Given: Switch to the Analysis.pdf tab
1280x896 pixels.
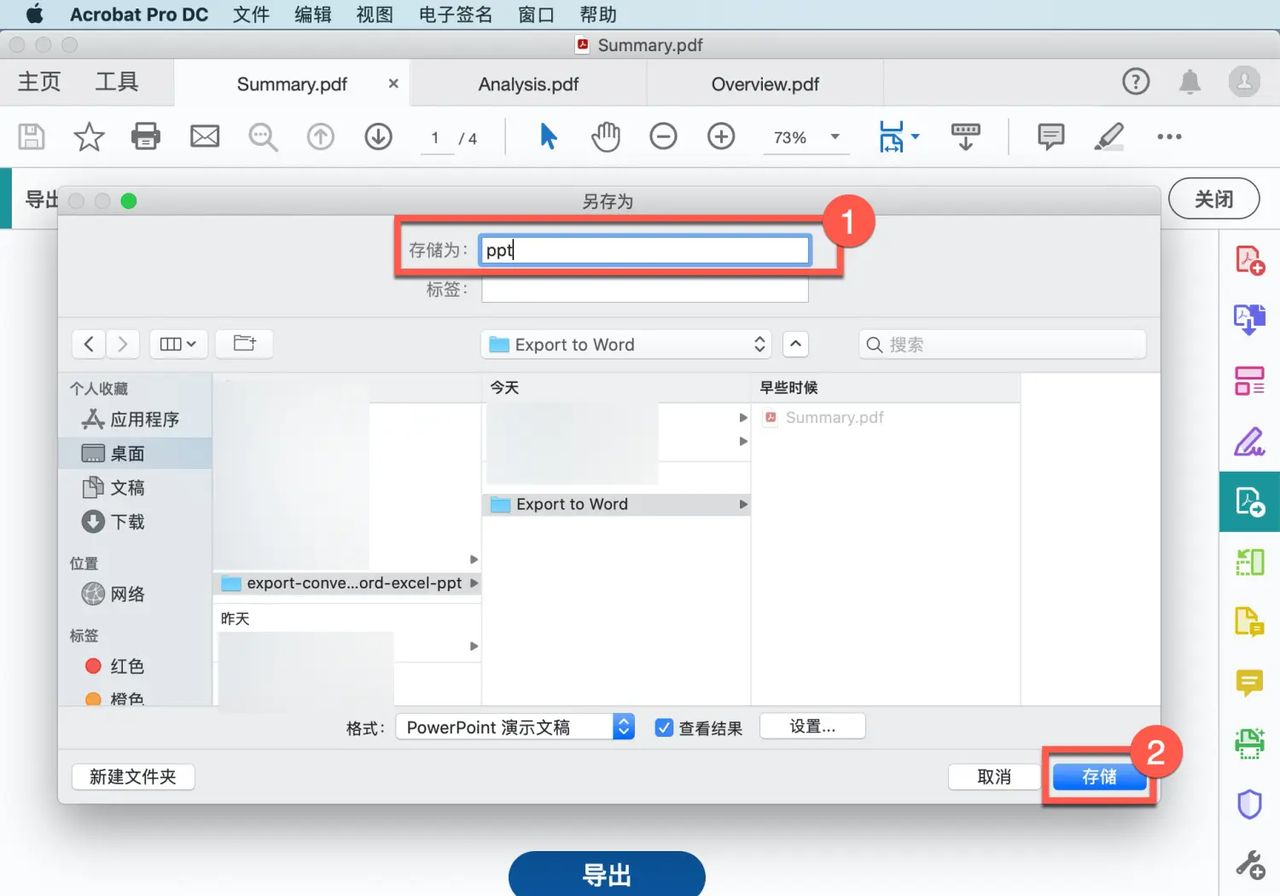Looking at the screenshot, I should point(528,84).
